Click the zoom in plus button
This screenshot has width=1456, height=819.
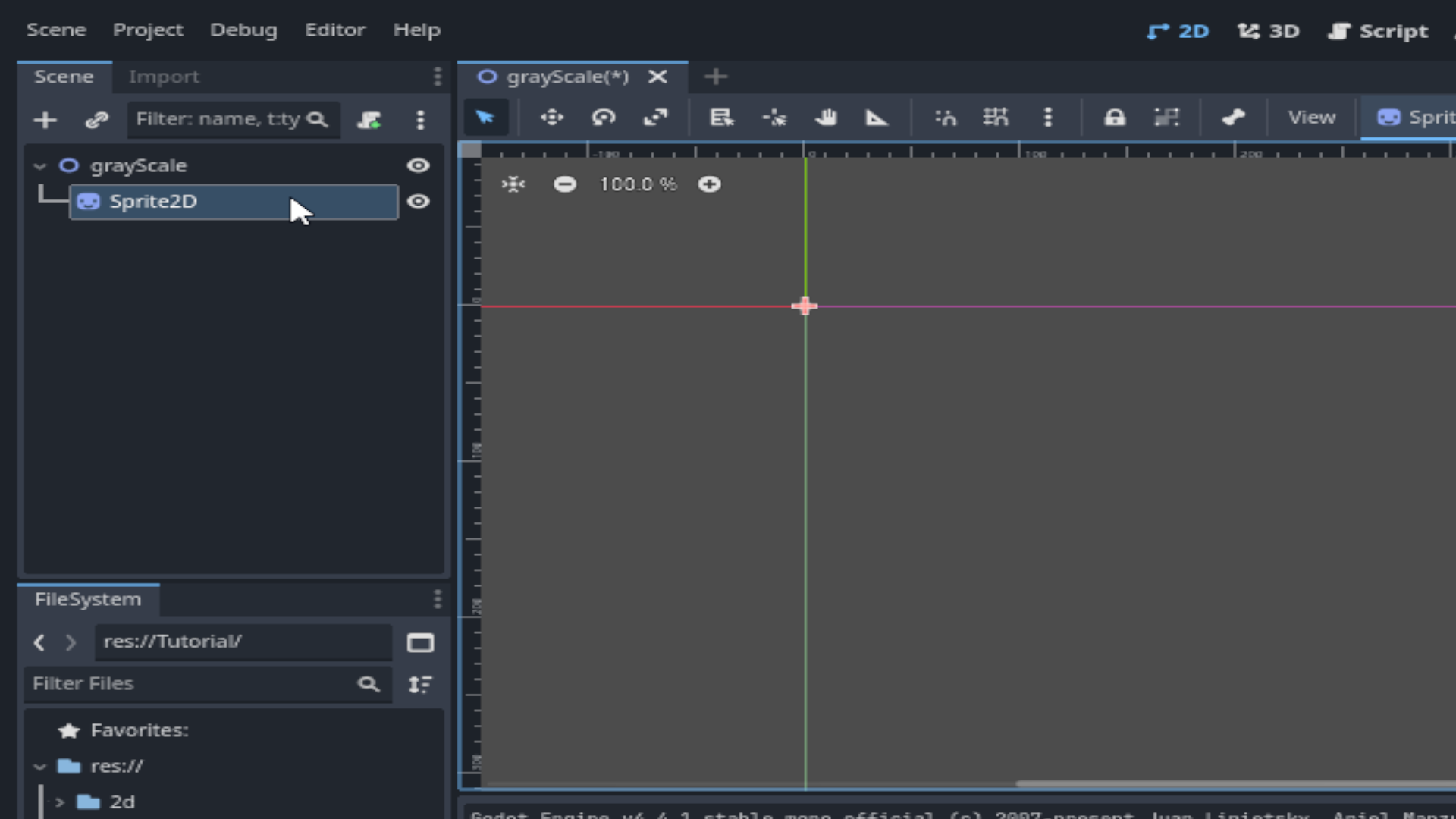pyautogui.click(x=709, y=184)
